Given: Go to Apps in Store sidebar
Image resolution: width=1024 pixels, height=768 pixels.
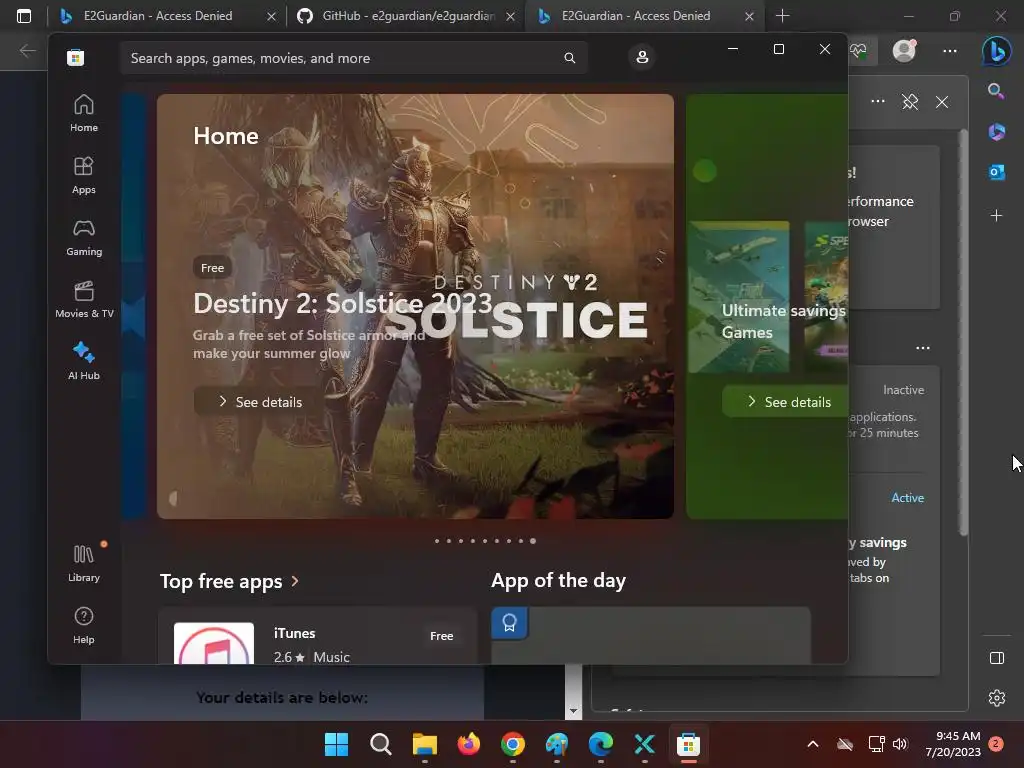Looking at the screenshot, I should coord(84,175).
